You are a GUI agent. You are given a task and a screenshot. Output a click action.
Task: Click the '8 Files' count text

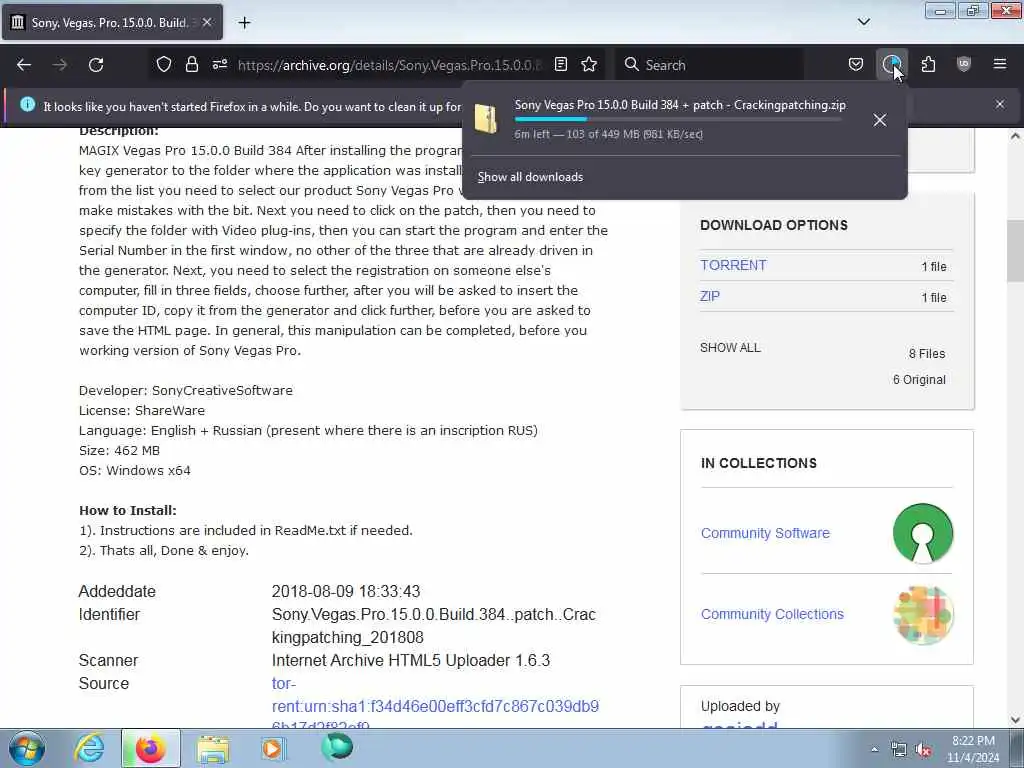927,353
